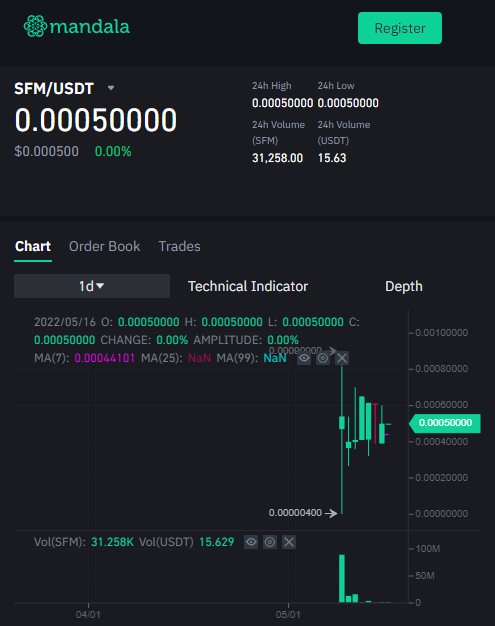Click the 0.00% change percentage under price
The height and width of the screenshot is (626, 495).
(113, 151)
